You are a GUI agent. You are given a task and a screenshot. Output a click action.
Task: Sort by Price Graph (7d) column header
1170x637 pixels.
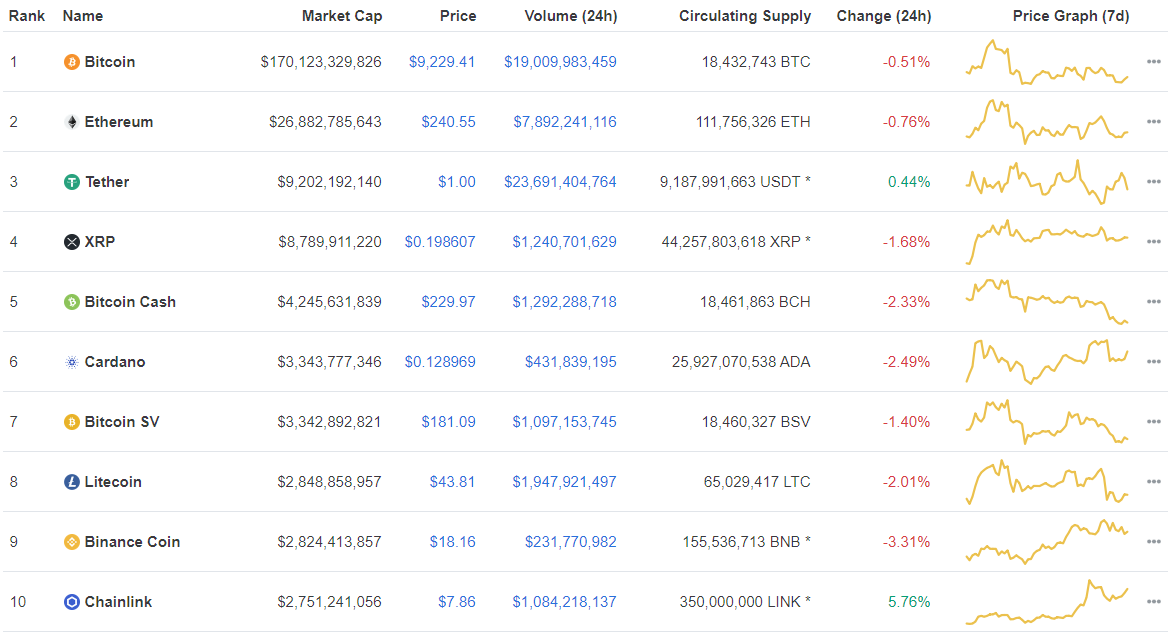1071,16
